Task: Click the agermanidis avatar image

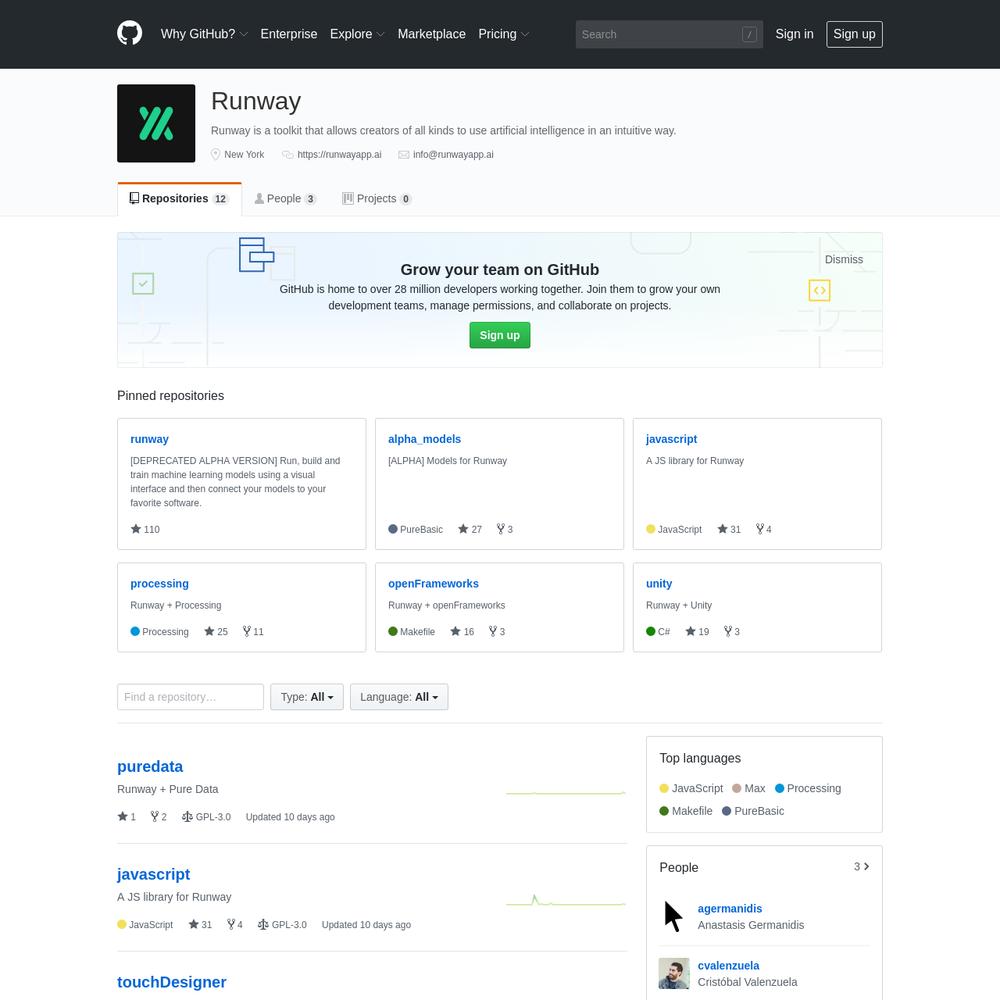Action: [x=674, y=916]
